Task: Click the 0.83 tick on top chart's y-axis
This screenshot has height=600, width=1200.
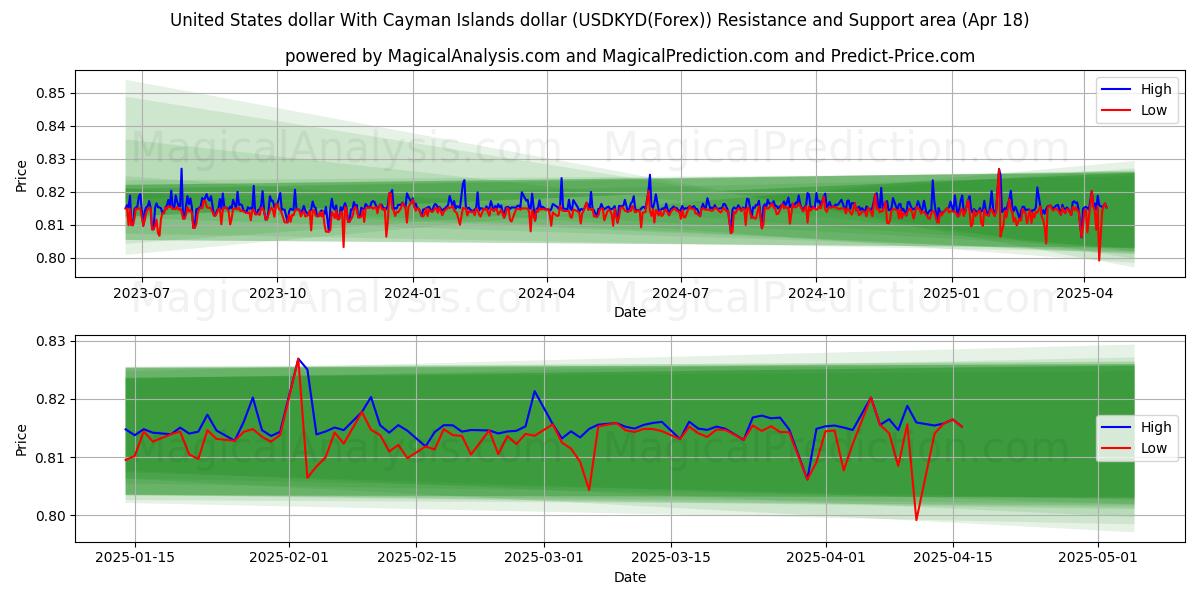Action: pos(51,159)
